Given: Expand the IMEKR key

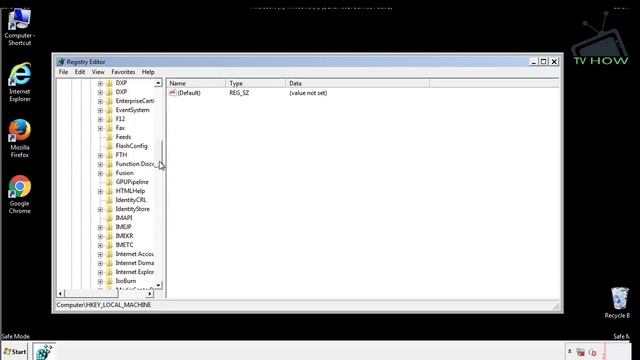Looking at the screenshot, I should coord(100,236).
